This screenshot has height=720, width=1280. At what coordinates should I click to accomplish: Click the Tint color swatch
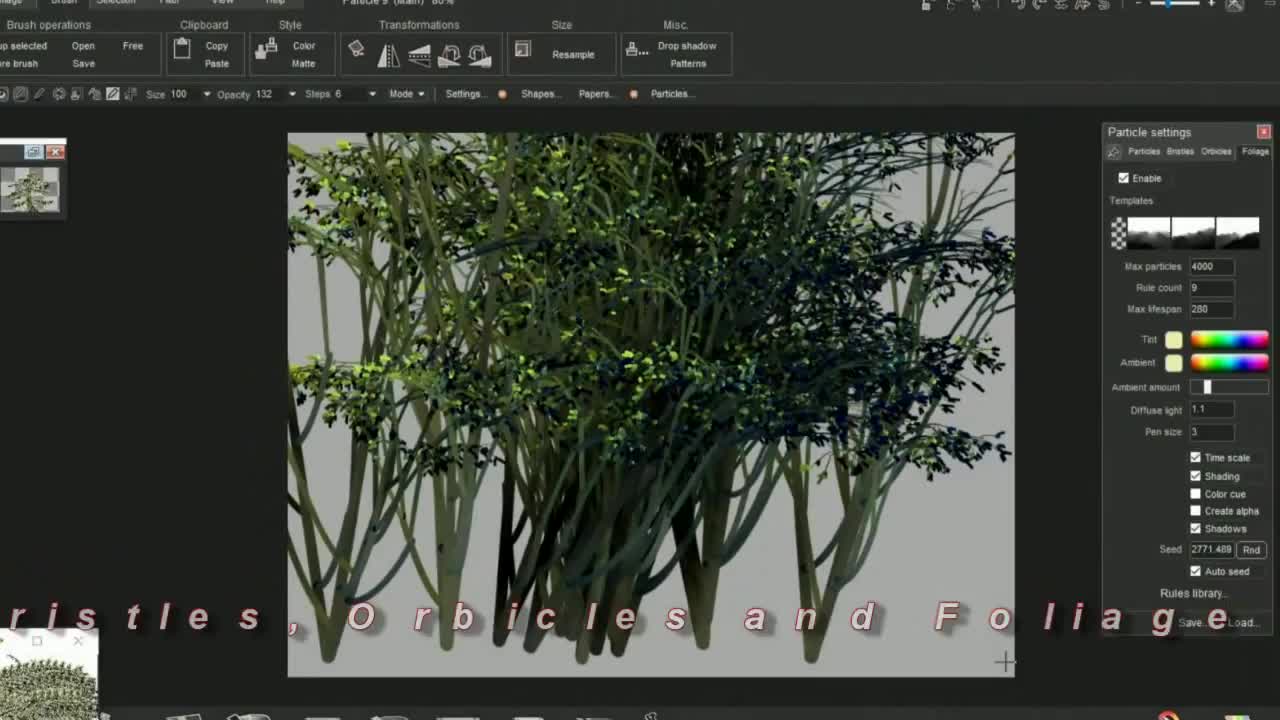click(1173, 340)
